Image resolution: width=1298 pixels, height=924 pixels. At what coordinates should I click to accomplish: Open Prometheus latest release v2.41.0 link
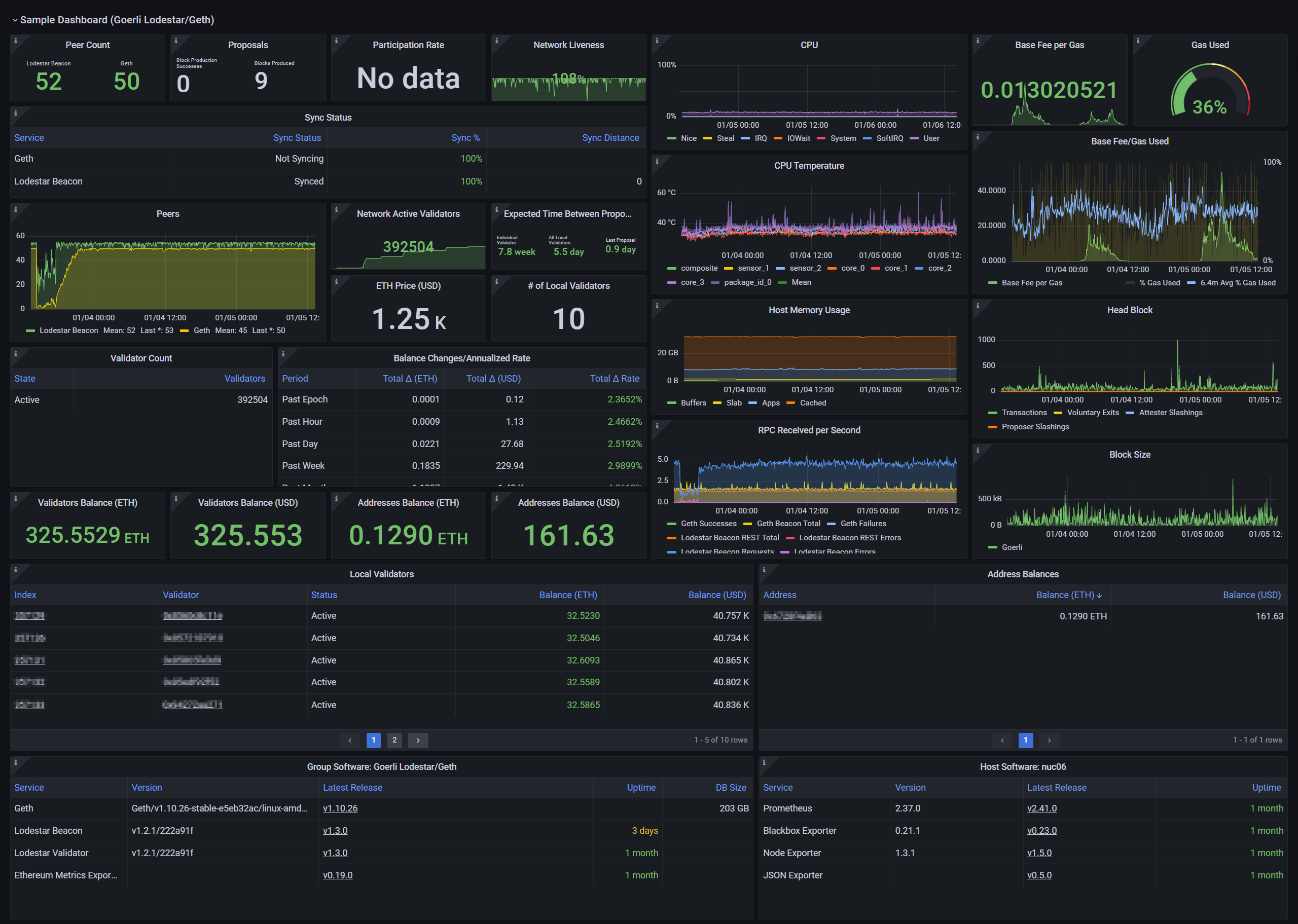click(1042, 808)
